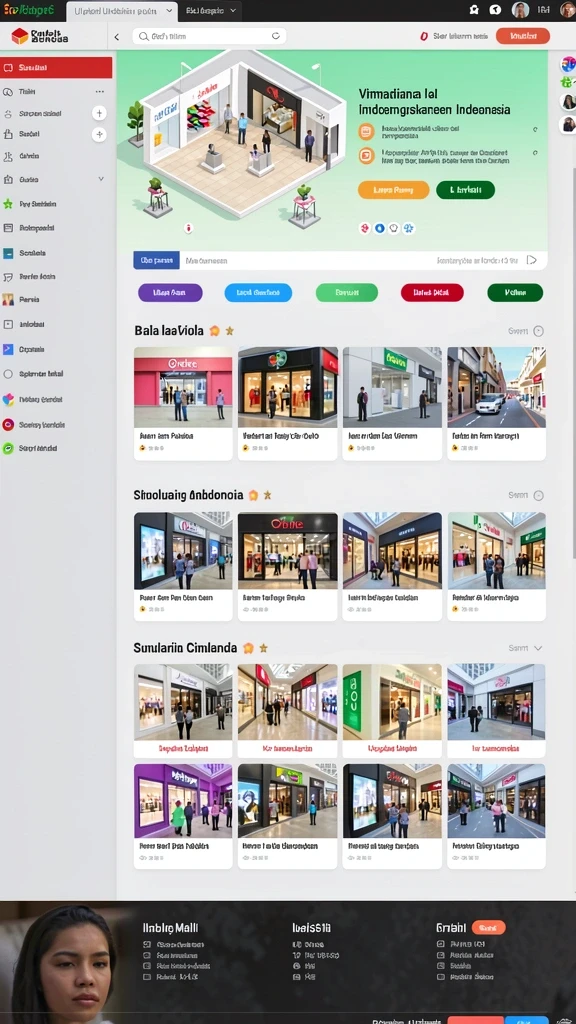Open the dropdown arrow on the first top tab
The image size is (576, 1024).
169,11
